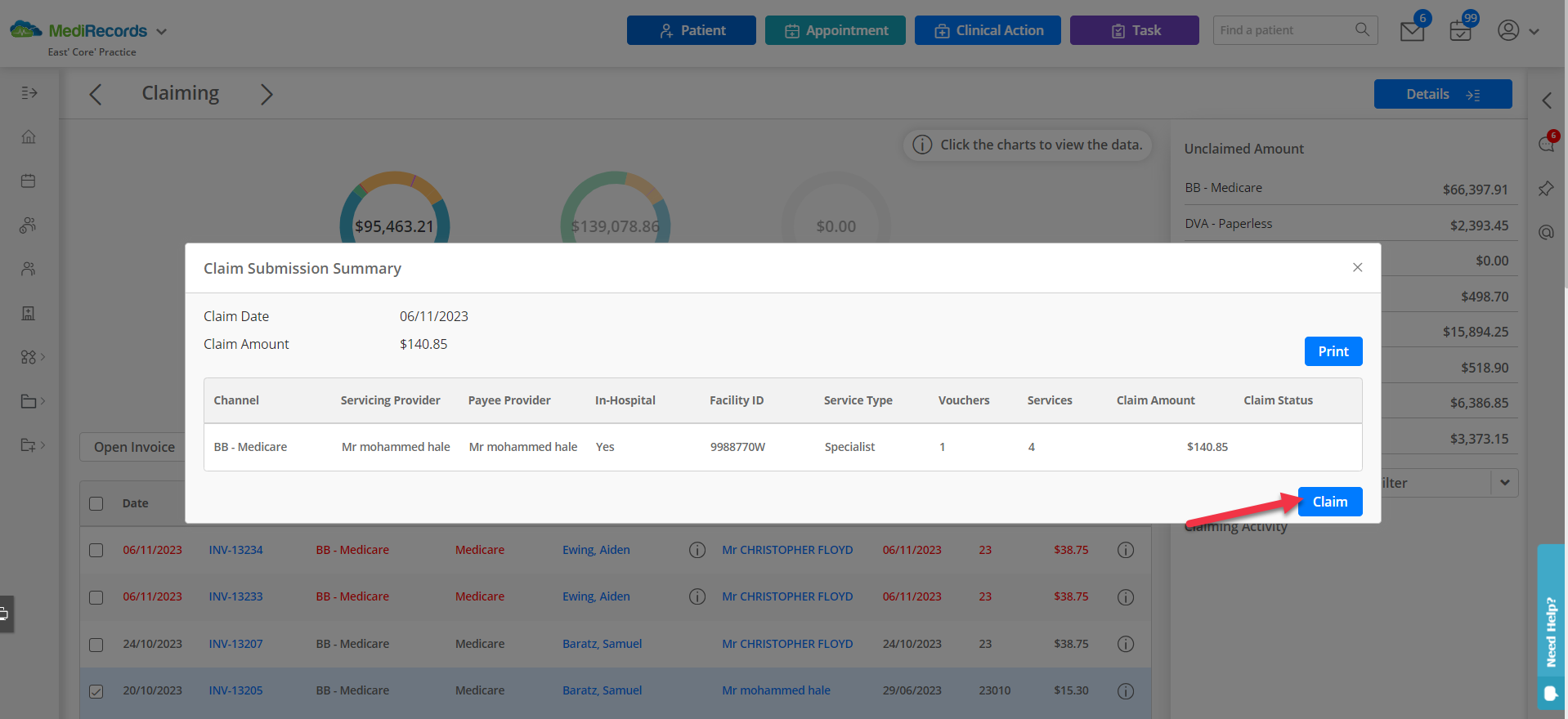Click the Find a patient search field
Viewport: 1568px width, 719px height.
coord(1284,30)
